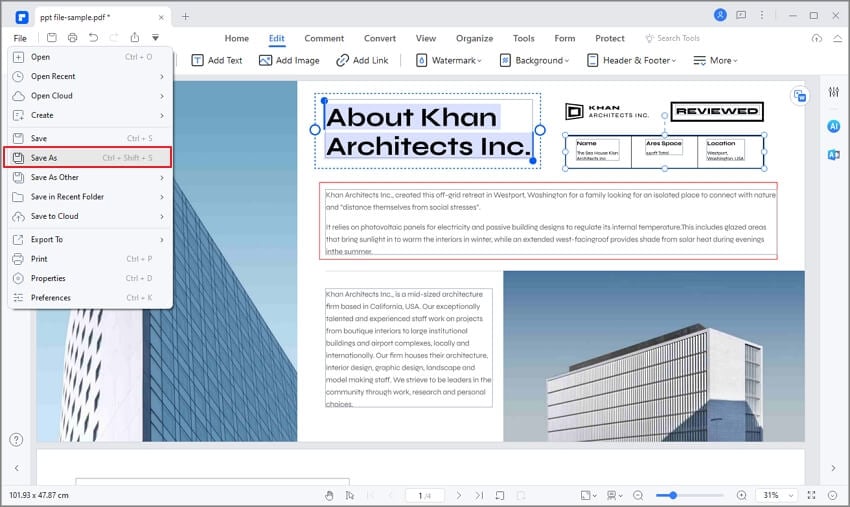Select Open Cloud menu entry

point(90,96)
